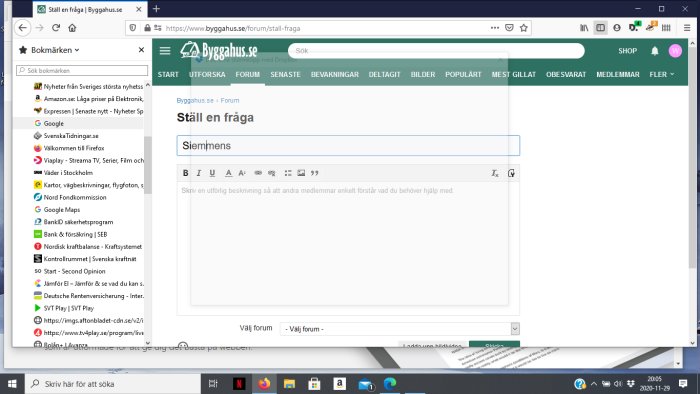The width and height of the screenshot is (700, 394).
Task: Insert an image in the post
Action: (x=301, y=173)
